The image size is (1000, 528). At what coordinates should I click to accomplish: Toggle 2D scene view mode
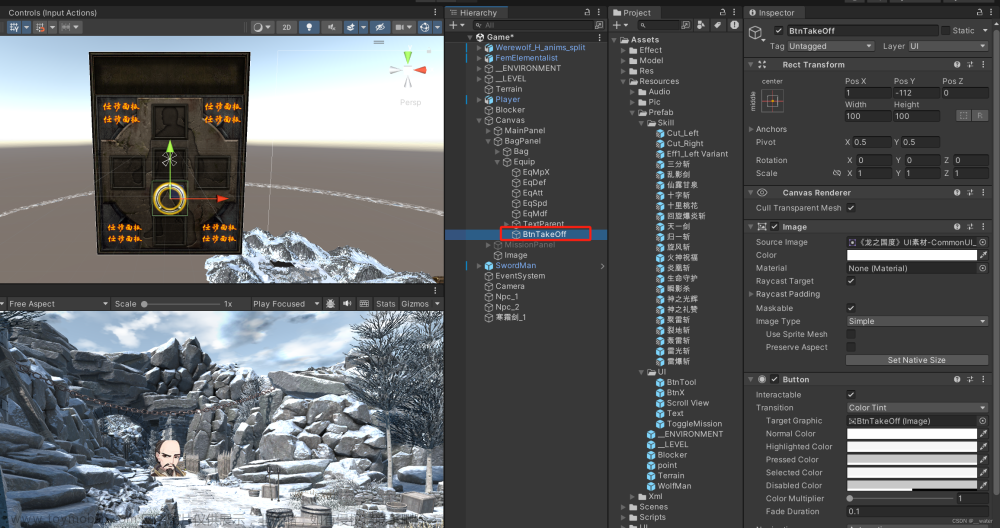[287, 27]
